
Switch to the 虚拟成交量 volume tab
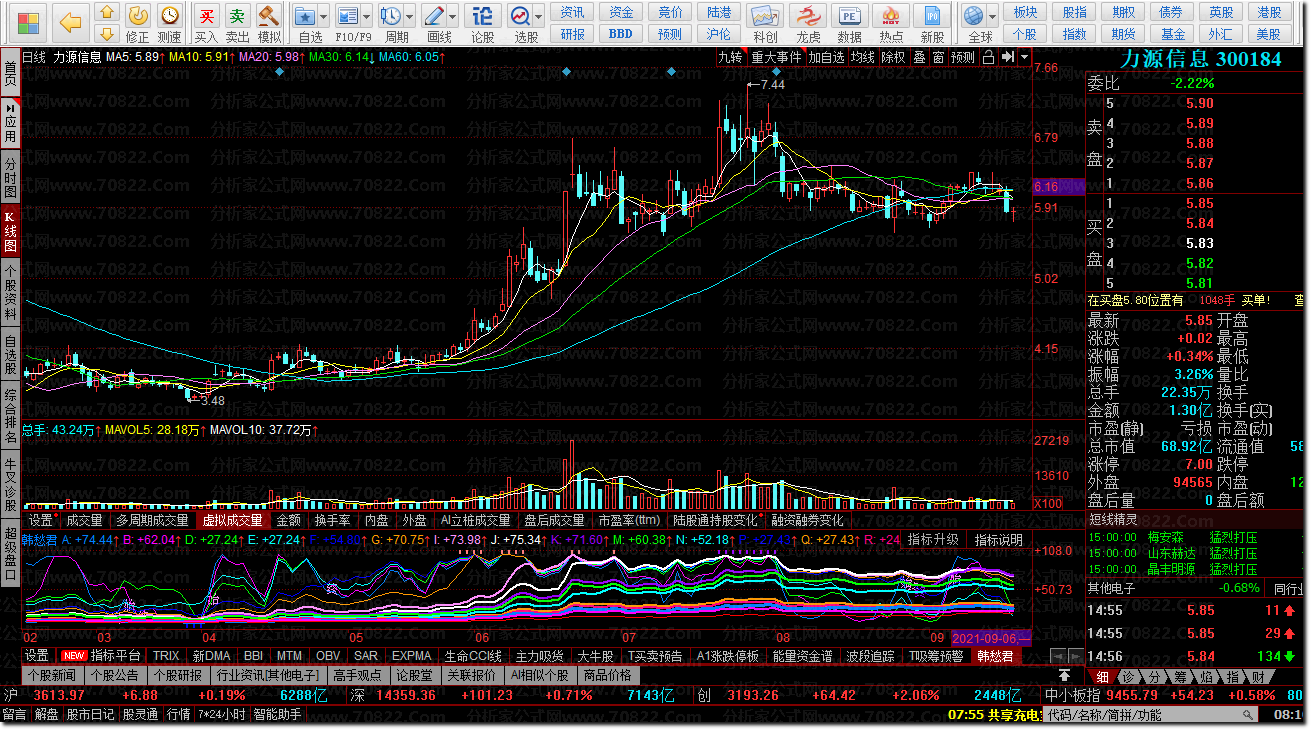coord(231,520)
